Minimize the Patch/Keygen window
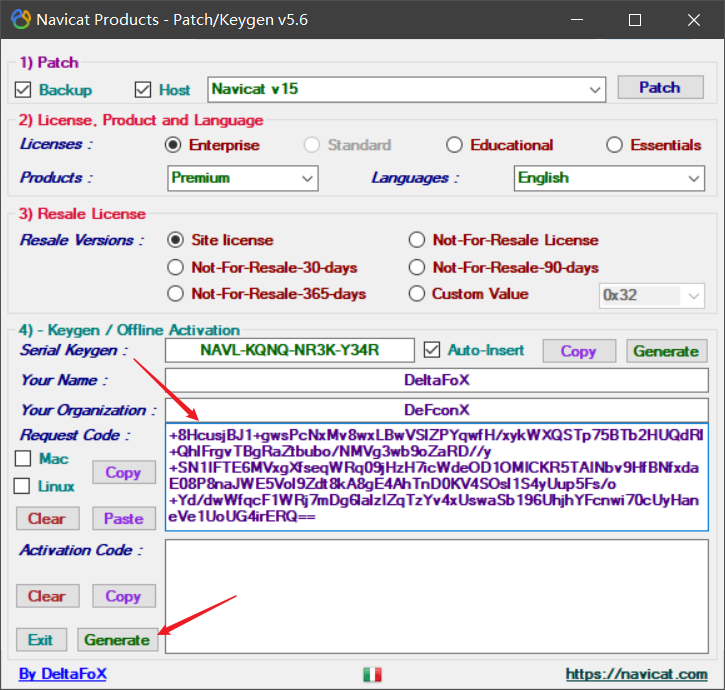 click(x=577, y=20)
